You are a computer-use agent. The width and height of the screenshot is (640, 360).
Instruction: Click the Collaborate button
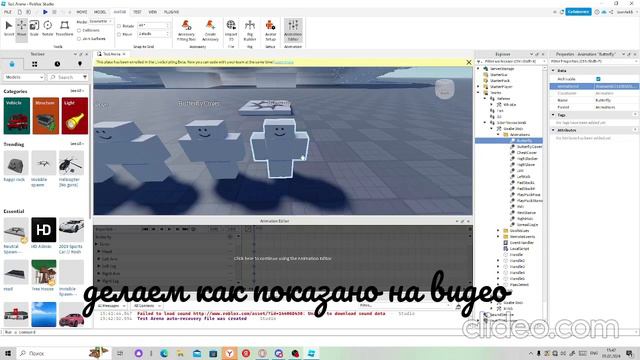tap(578, 12)
